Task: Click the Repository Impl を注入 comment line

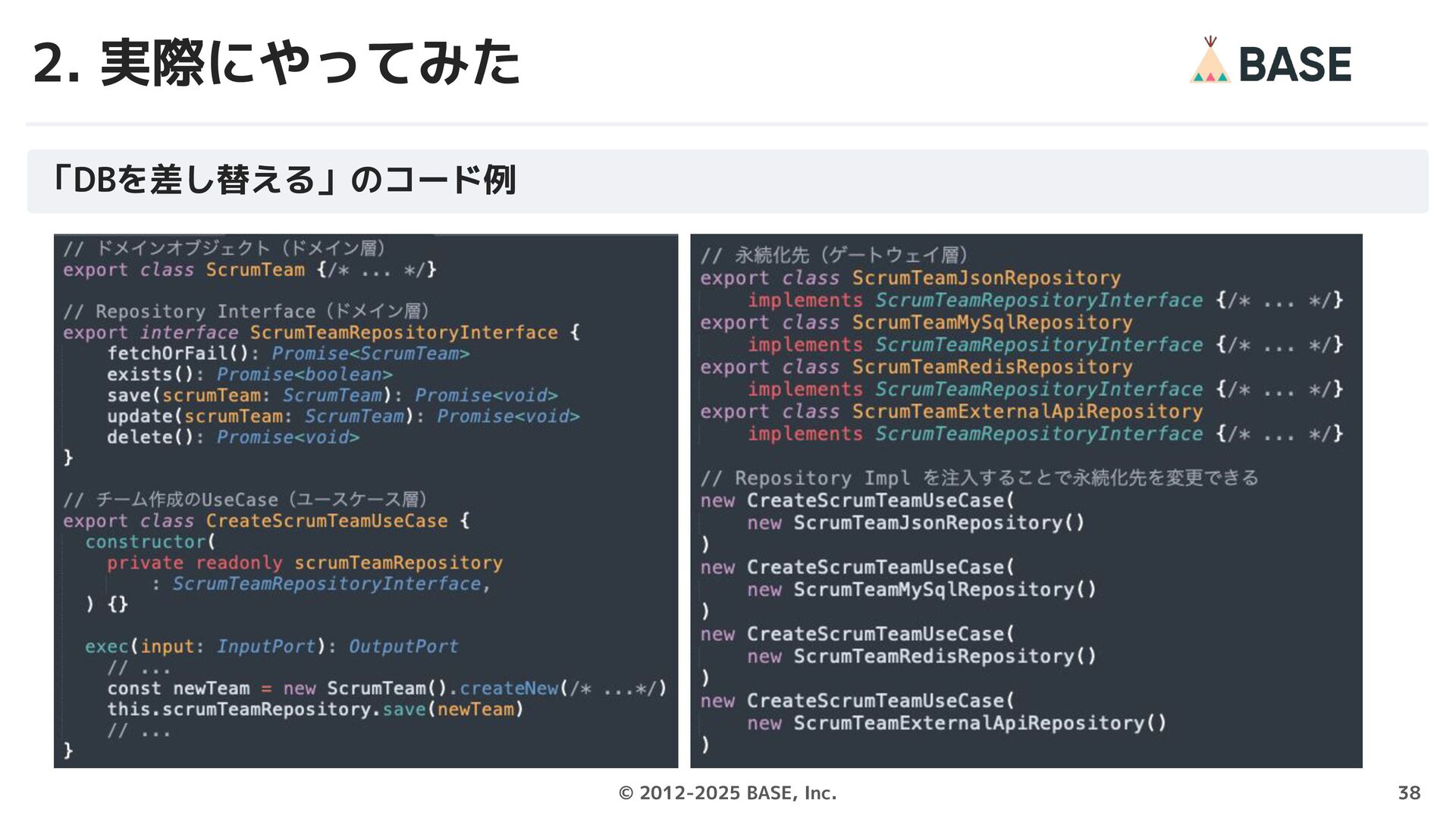Action: (x=978, y=479)
